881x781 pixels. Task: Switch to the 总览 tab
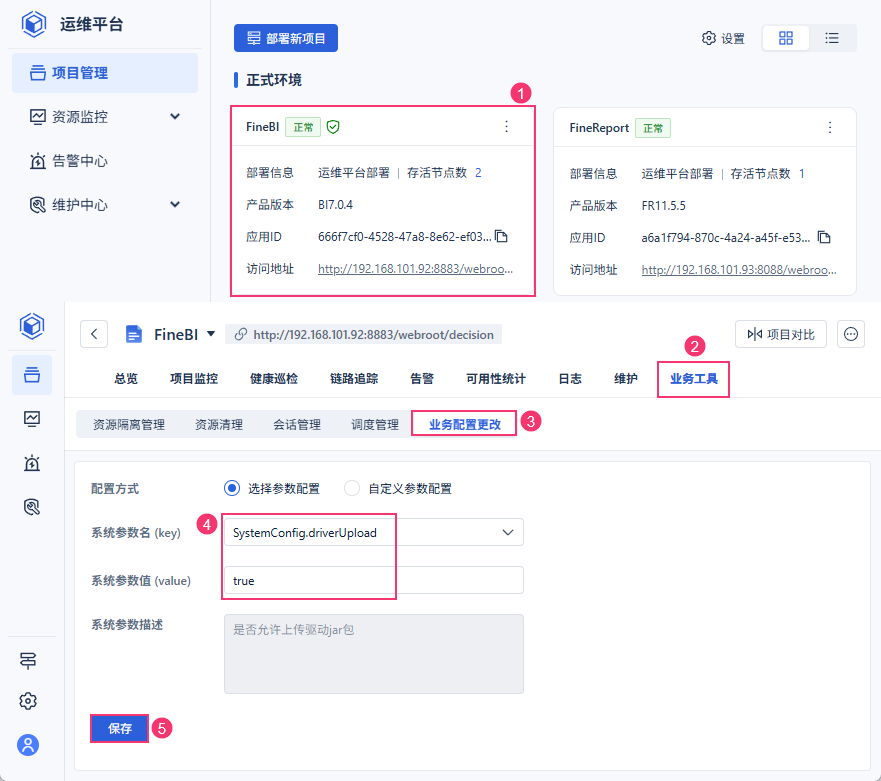pyautogui.click(x=126, y=379)
